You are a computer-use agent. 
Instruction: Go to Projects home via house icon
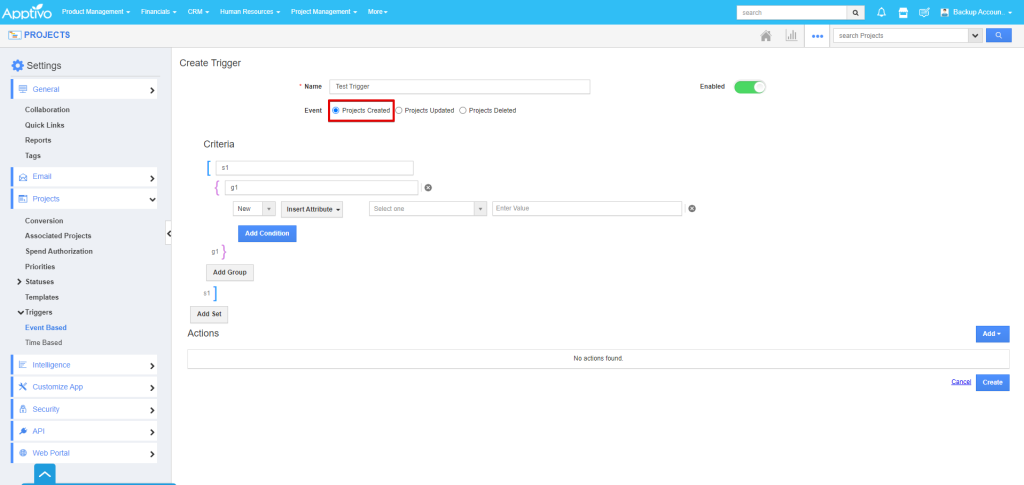(x=766, y=35)
